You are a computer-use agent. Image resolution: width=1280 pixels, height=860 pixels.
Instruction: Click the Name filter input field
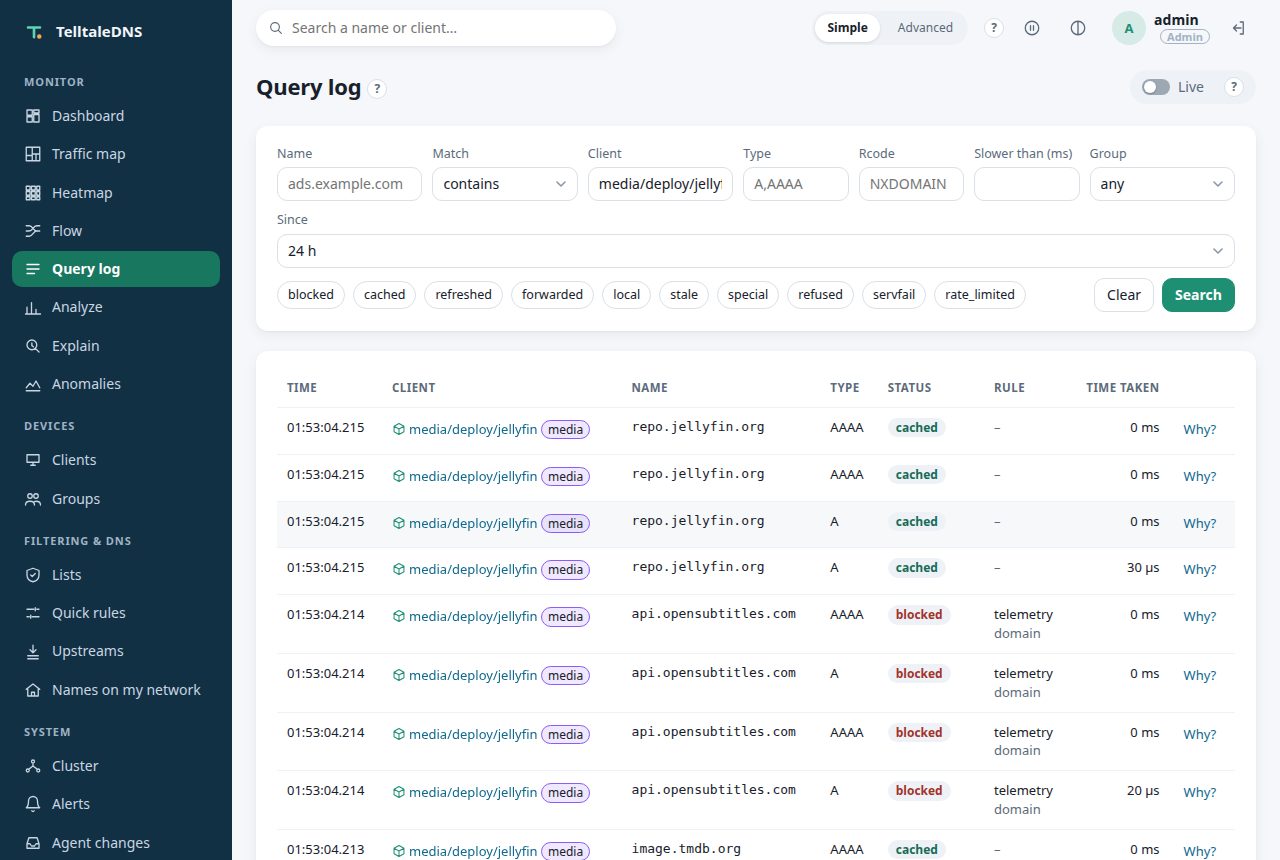(x=349, y=184)
